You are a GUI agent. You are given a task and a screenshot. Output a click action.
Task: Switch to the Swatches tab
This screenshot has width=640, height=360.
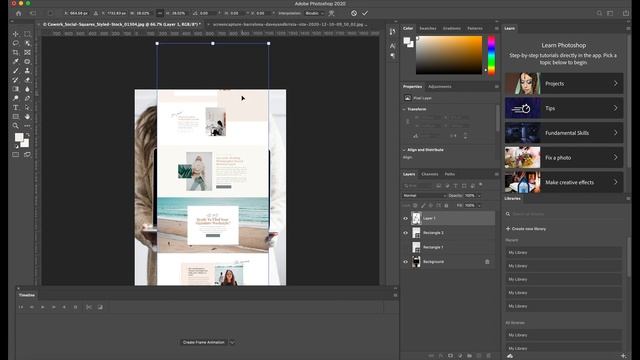pyautogui.click(x=428, y=28)
